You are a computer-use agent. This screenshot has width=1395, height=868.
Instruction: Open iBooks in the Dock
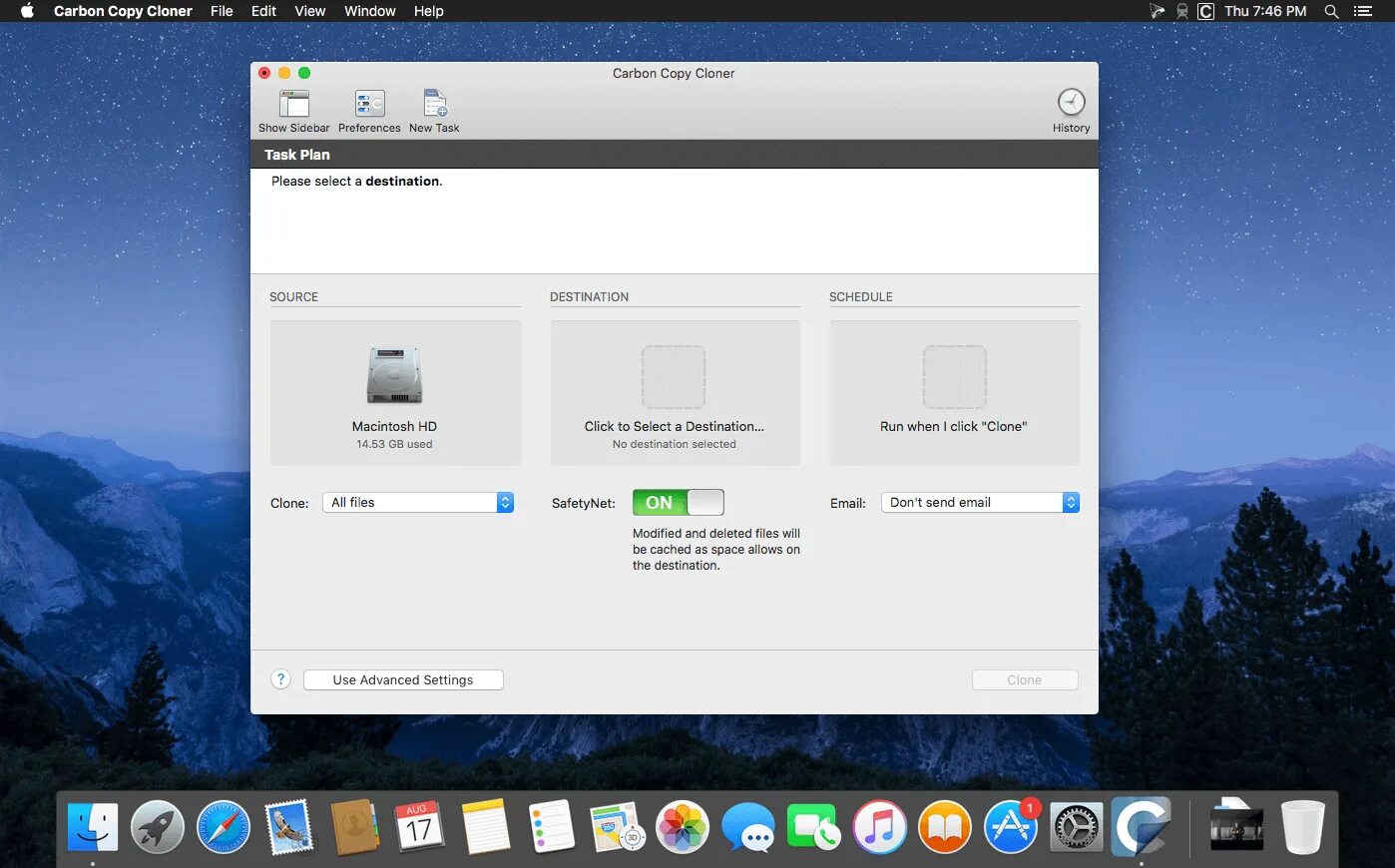pos(945,827)
